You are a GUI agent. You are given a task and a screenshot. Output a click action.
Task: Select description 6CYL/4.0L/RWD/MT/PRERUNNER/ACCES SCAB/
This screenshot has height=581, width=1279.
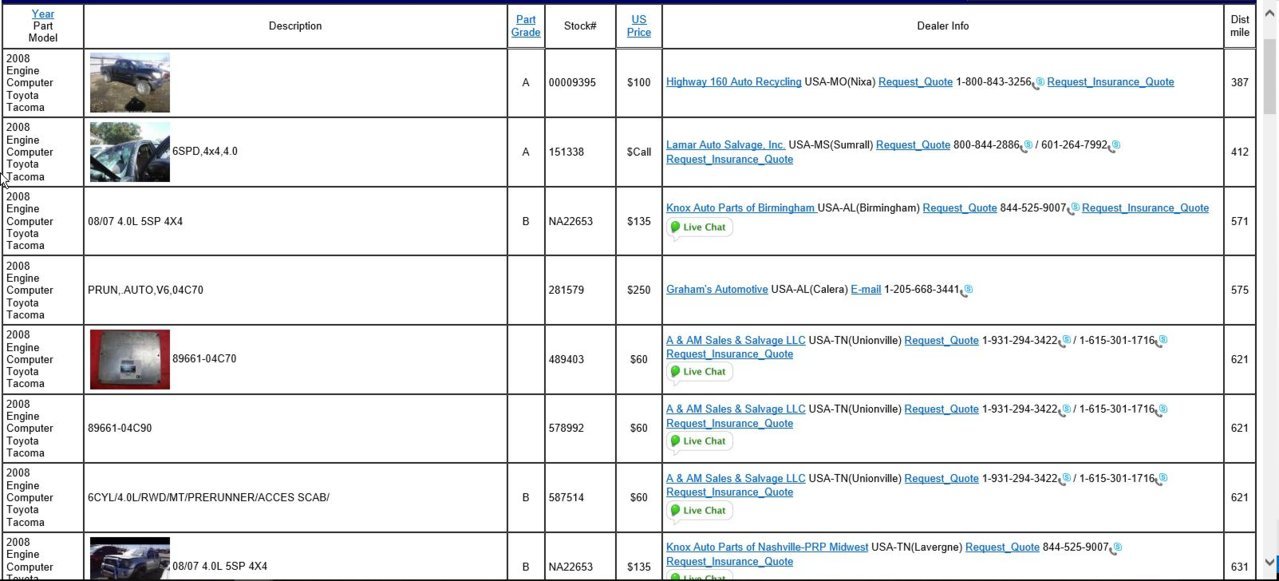(x=208, y=497)
